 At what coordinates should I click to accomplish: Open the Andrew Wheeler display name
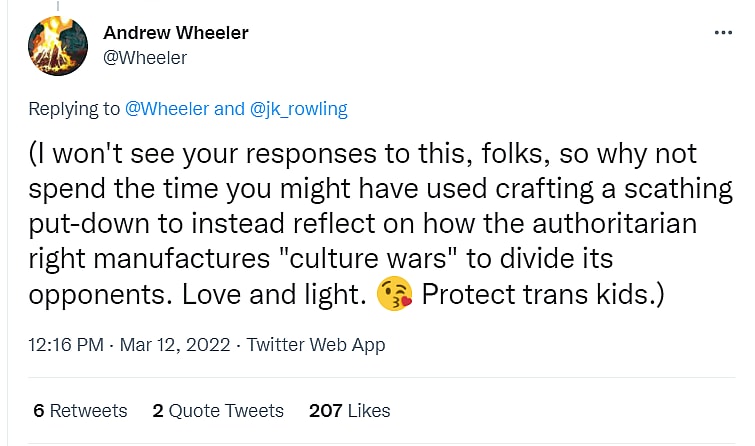tap(176, 33)
